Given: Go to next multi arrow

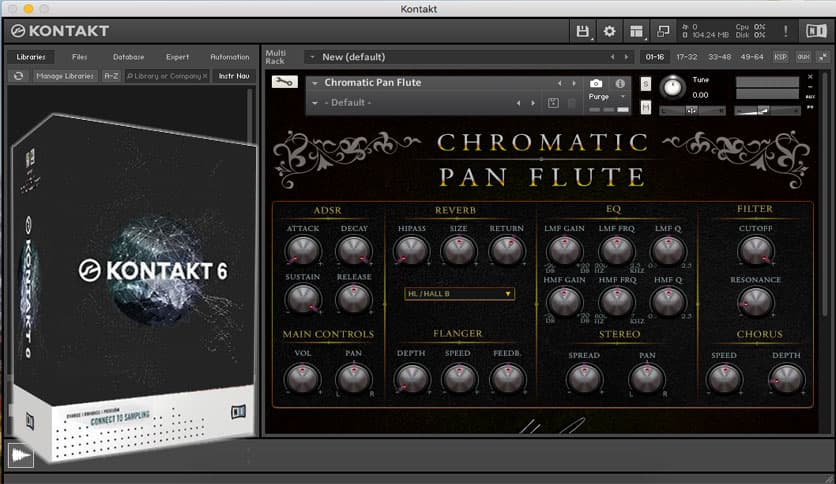Looking at the screenshot, I should (626, 57).
